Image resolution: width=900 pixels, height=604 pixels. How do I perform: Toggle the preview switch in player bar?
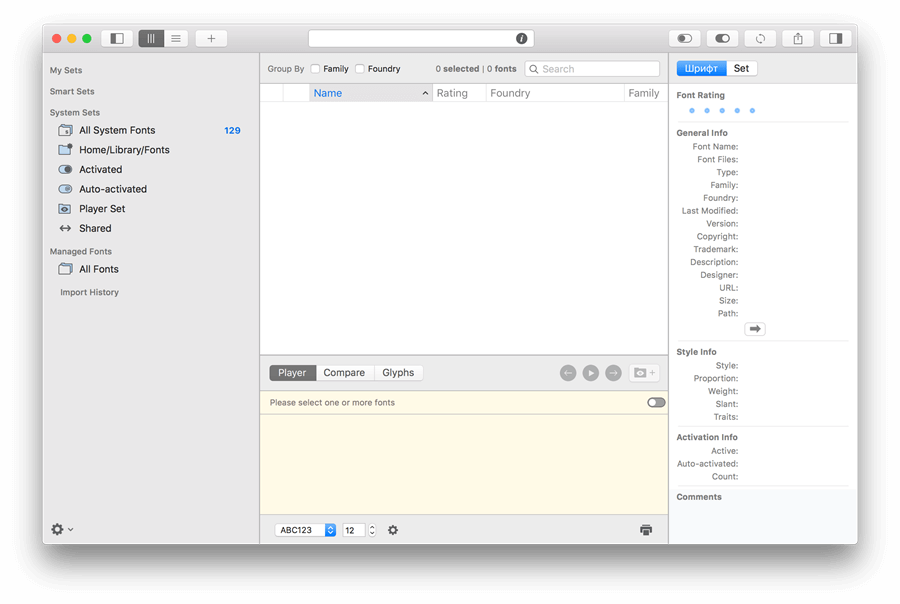pos(656,402)
